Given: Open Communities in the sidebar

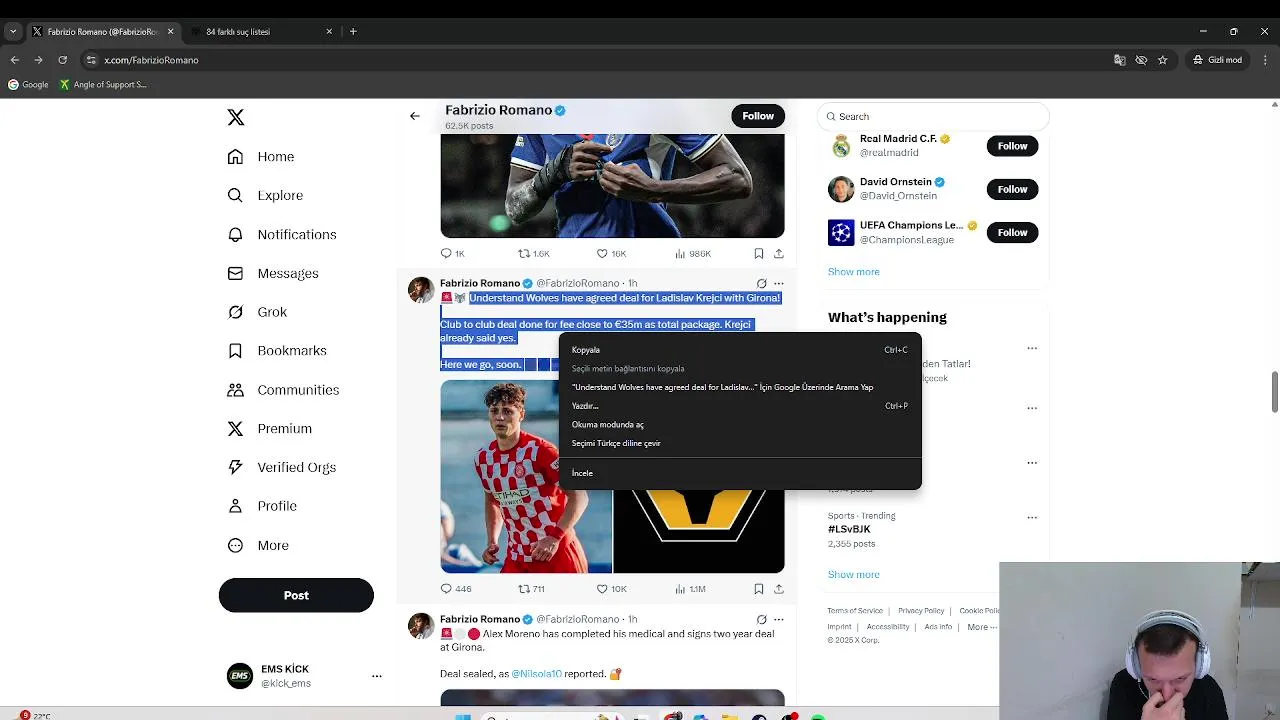Looking at the screenshot, I should 283,390.
